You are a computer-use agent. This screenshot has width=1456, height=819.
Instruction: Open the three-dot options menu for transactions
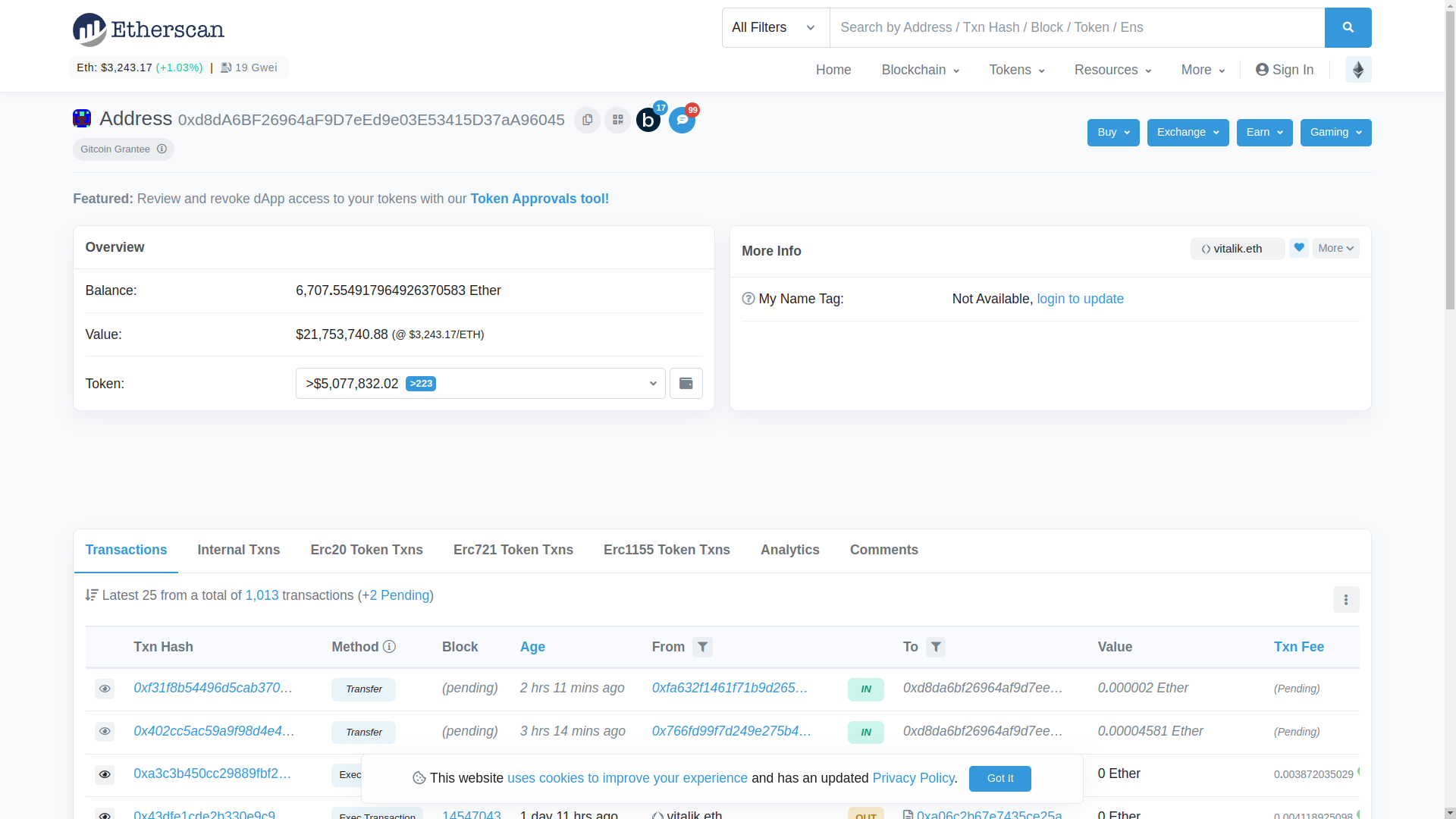(x=1346, y=600)
